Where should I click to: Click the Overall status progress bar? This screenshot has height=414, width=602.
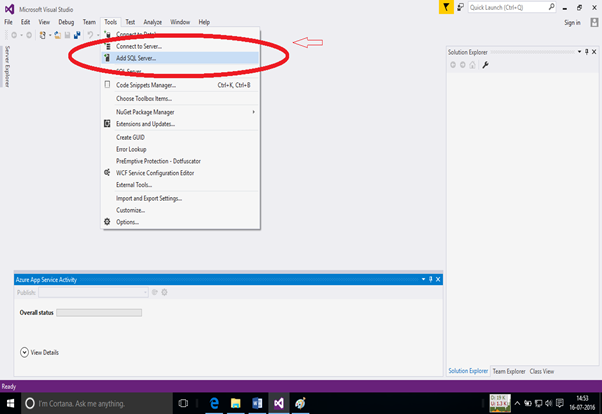click(99, 313)
